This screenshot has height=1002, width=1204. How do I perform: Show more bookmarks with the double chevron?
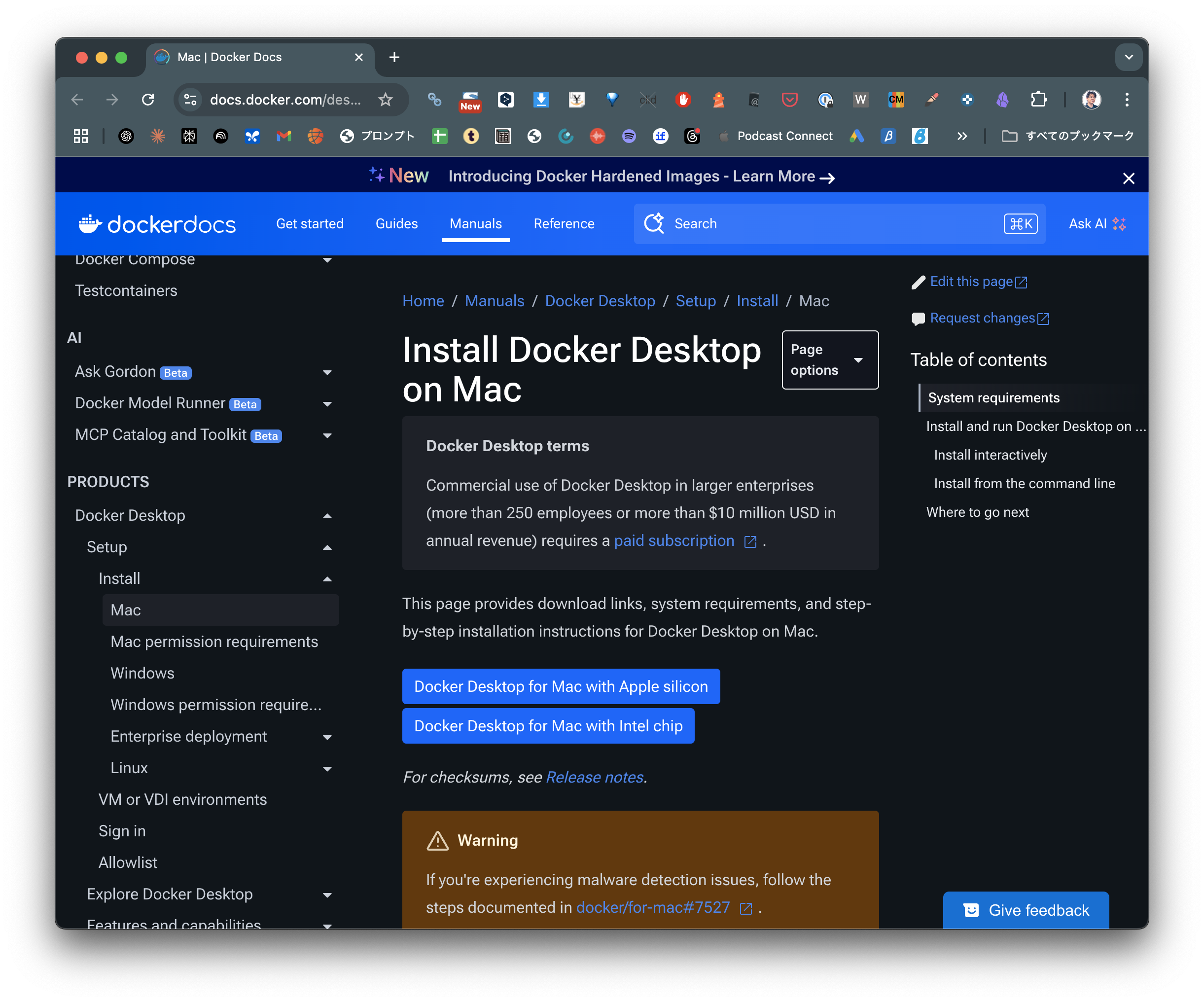(962, 136)
